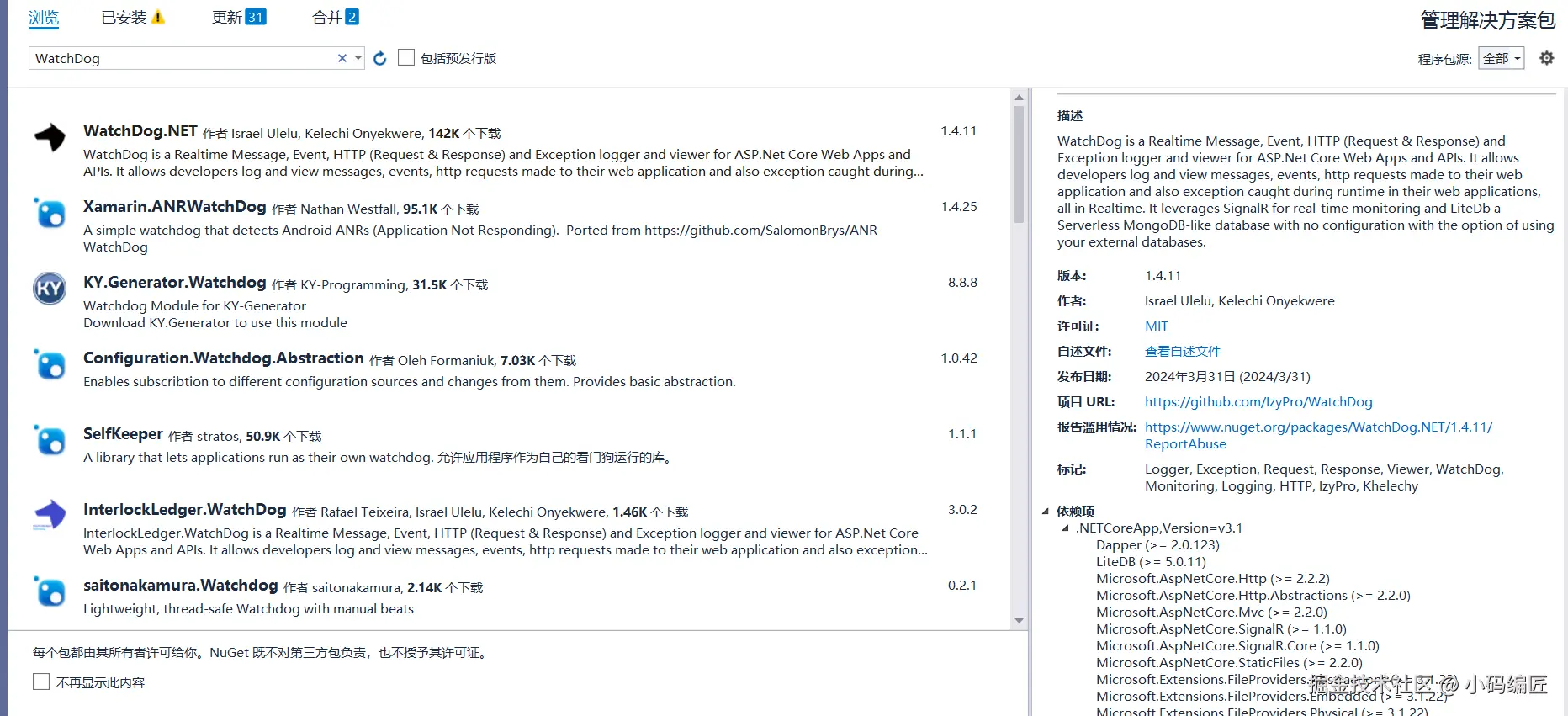Open the 程序包源 全部 dropdown

tap(1502, 58)
